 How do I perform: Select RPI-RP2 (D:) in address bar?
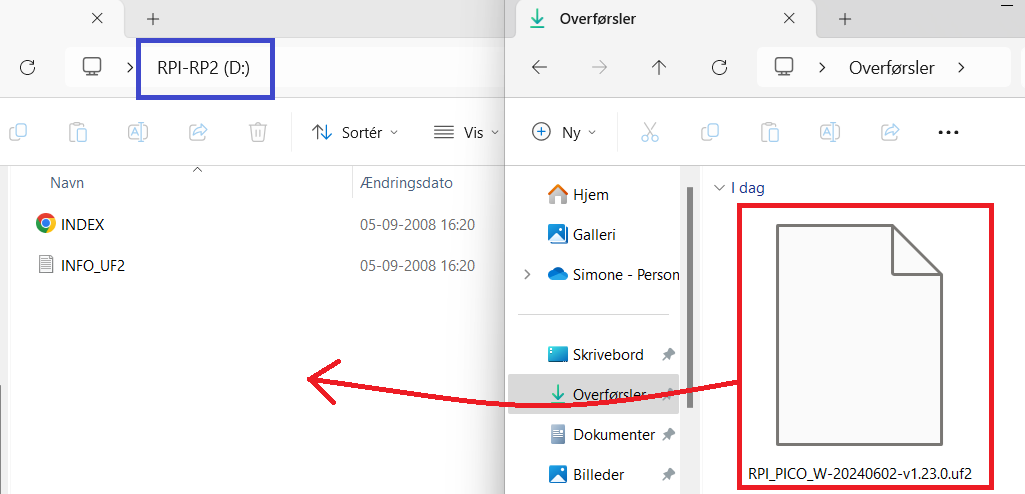[x=205, y=68]
